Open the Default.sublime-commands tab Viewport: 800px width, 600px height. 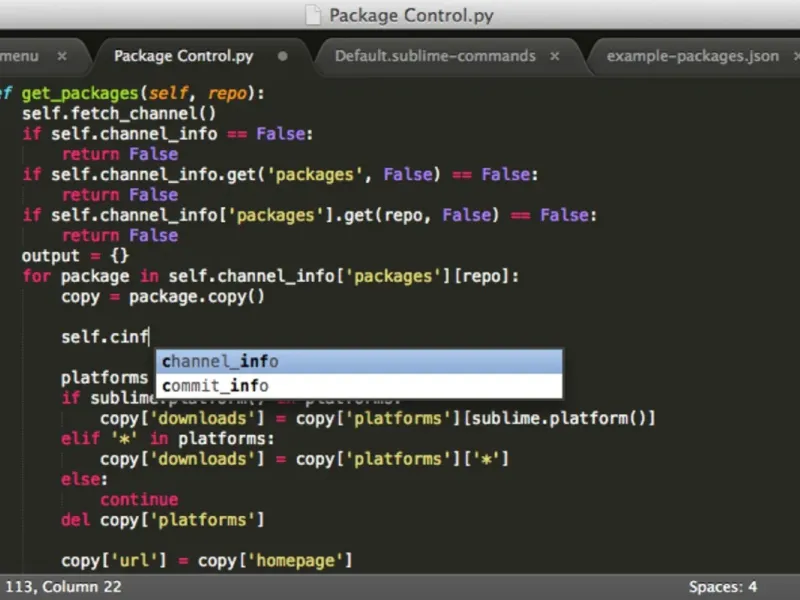click(435, 56)
